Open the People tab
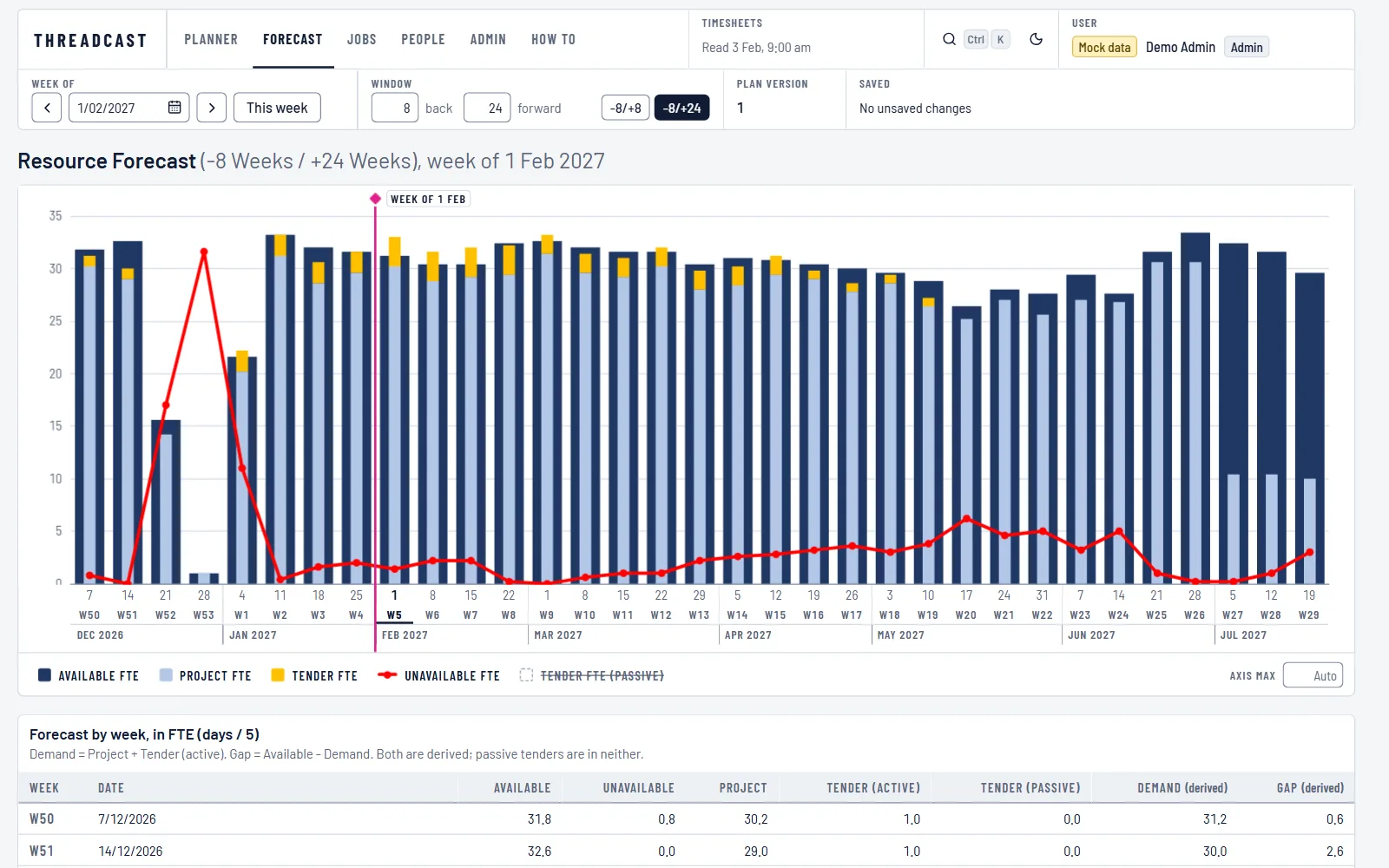The width and height of the screenshot is (1389, 868). [x=423, y=39]
